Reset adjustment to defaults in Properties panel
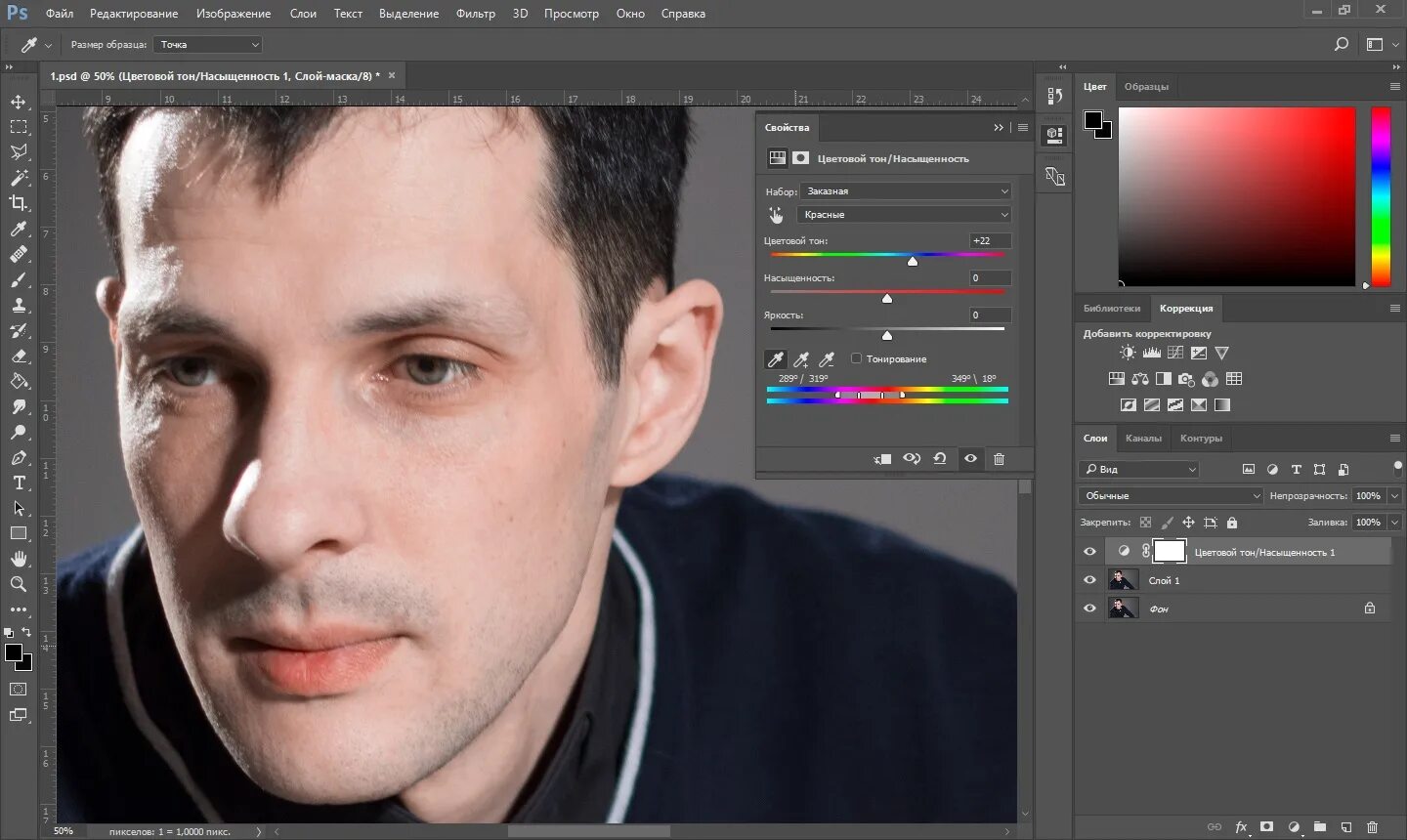1407x840 pixels. point(940,458)
